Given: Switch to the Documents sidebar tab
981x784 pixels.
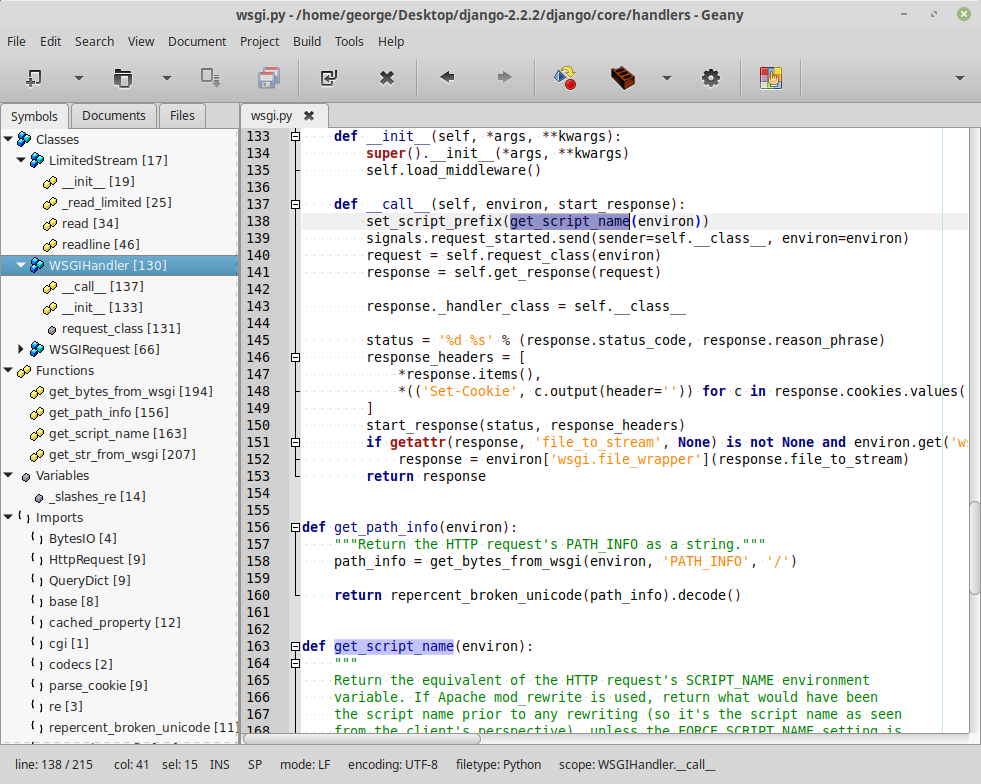Looking at the screenshot, I should (x=114, y=115).
